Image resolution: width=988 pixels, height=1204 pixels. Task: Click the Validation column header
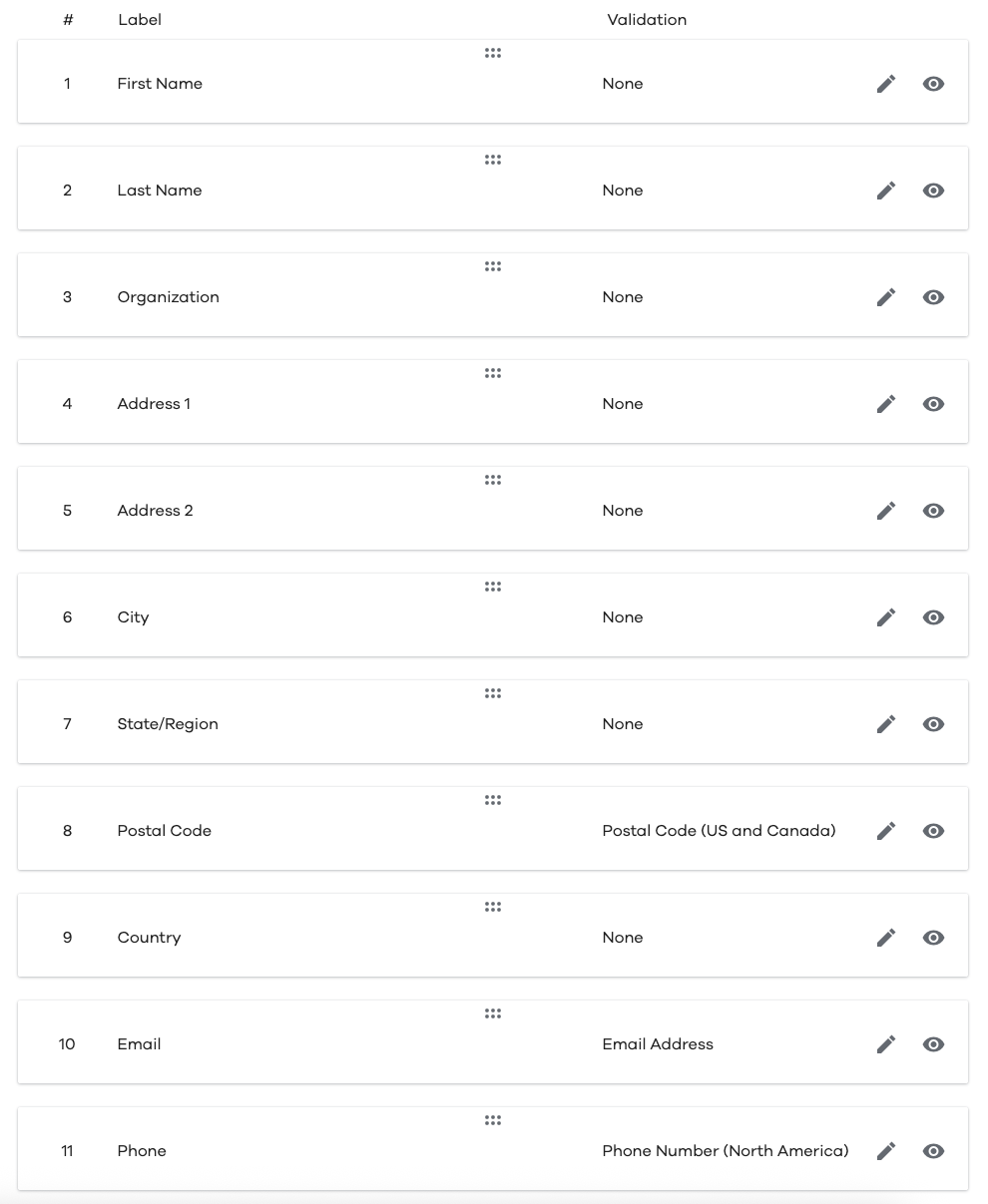click(x=647, y=20)
